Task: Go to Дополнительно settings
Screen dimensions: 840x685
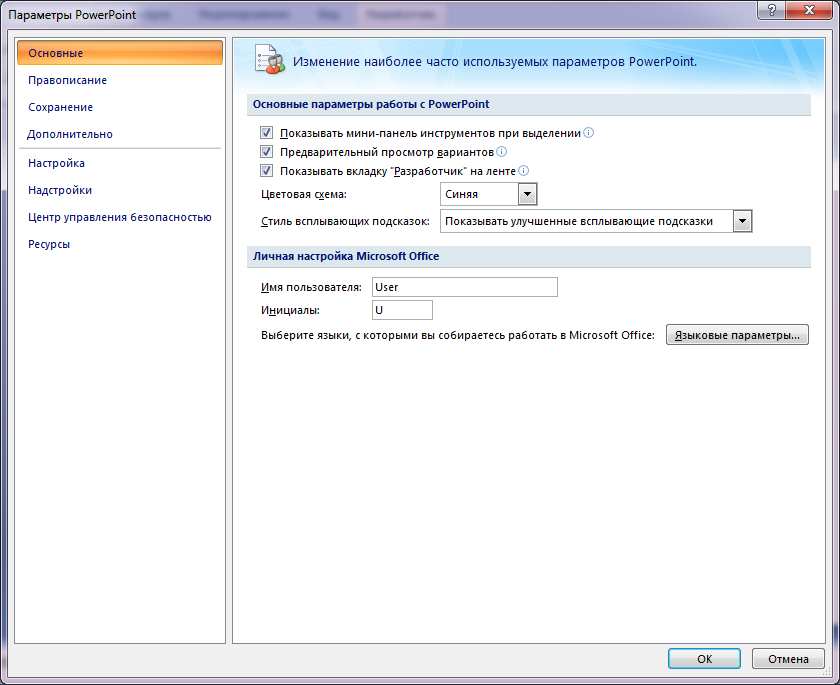Action: [70, 134]
